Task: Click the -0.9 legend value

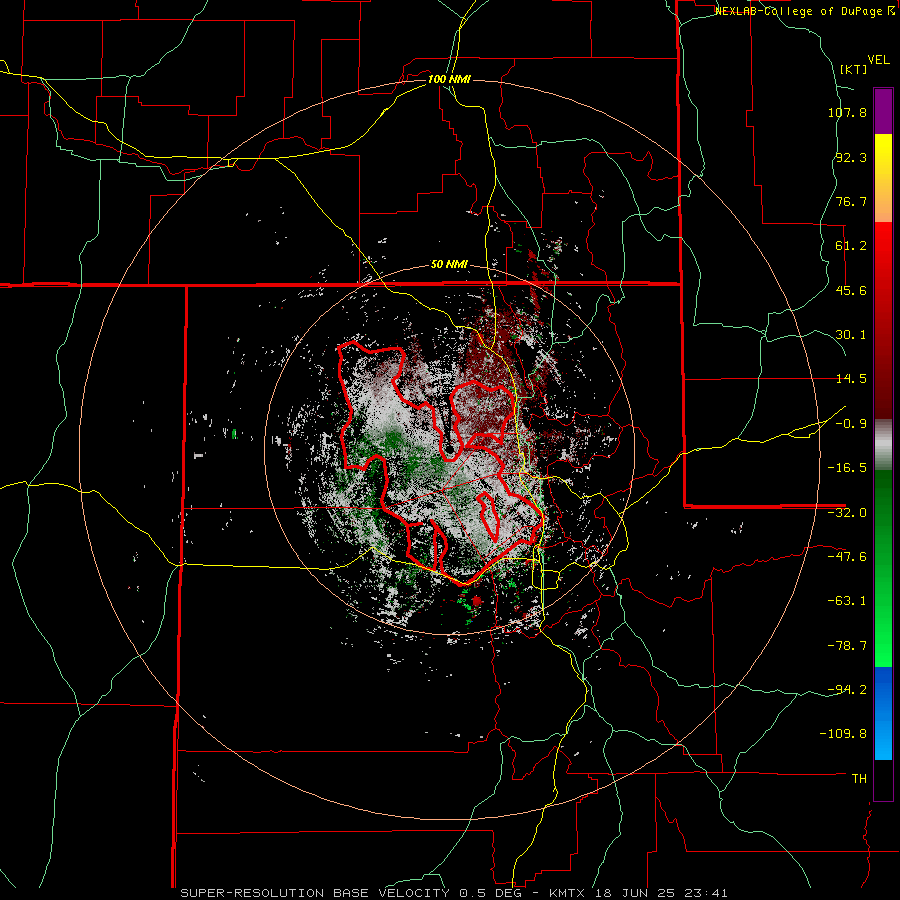Action: (851, 424)
